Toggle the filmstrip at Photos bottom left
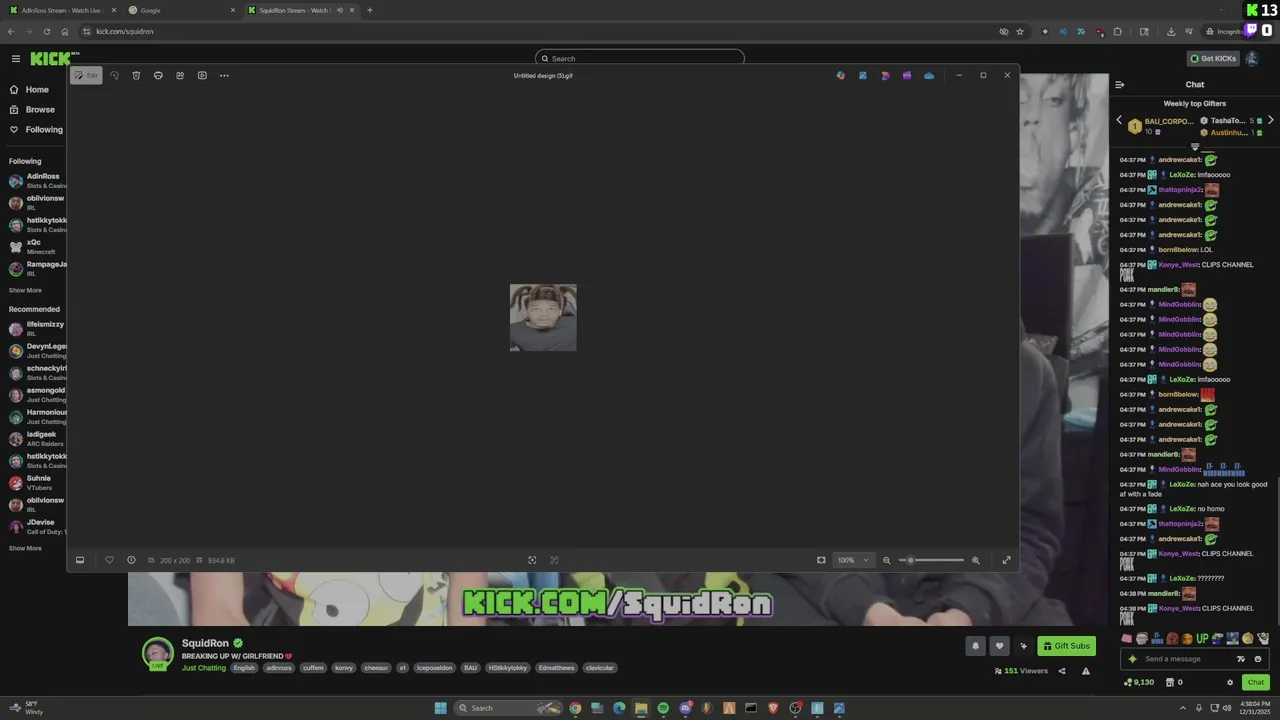This screenshot has height=720, width=1280. pyautogui.click(x=80, y=560)
